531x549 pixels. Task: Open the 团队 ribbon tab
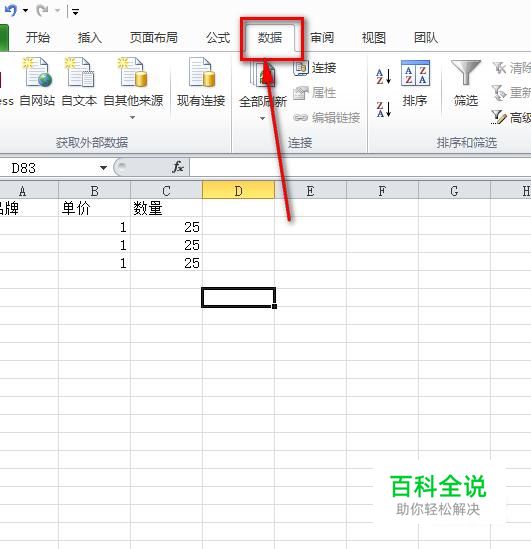coord(426,38)
